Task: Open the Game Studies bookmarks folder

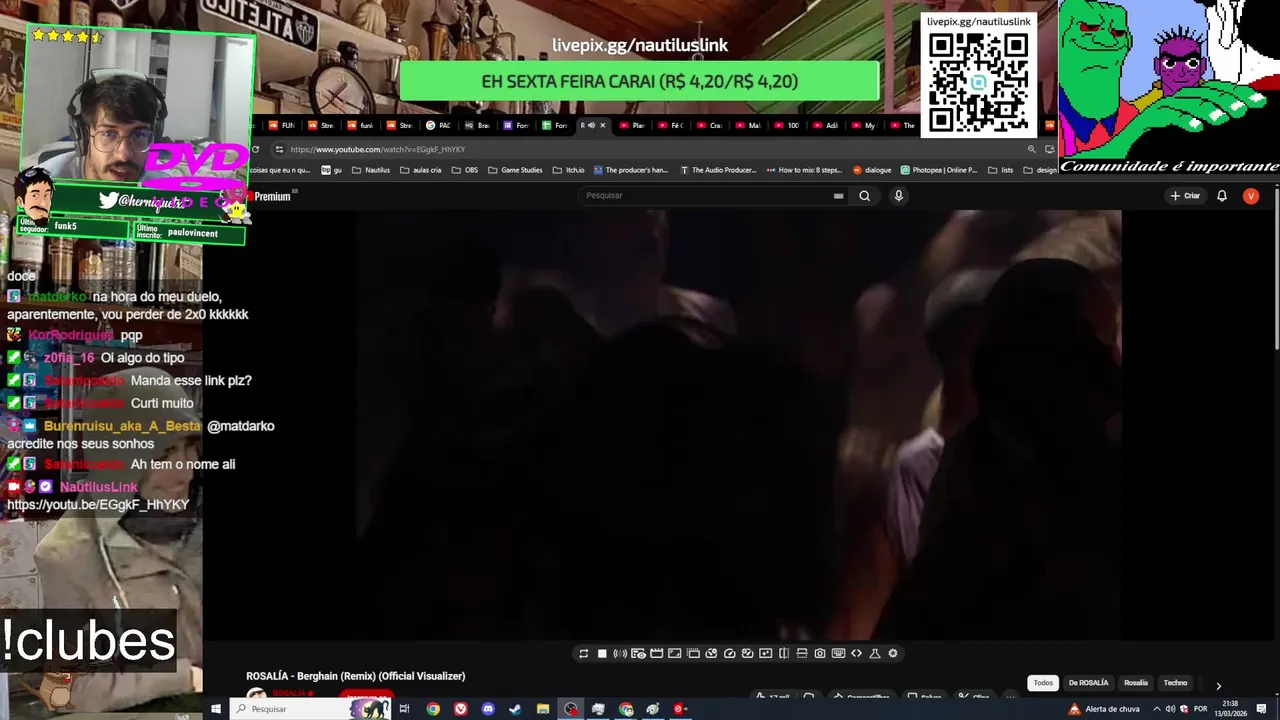Action: pyautogui.click(x=515, y=170)
